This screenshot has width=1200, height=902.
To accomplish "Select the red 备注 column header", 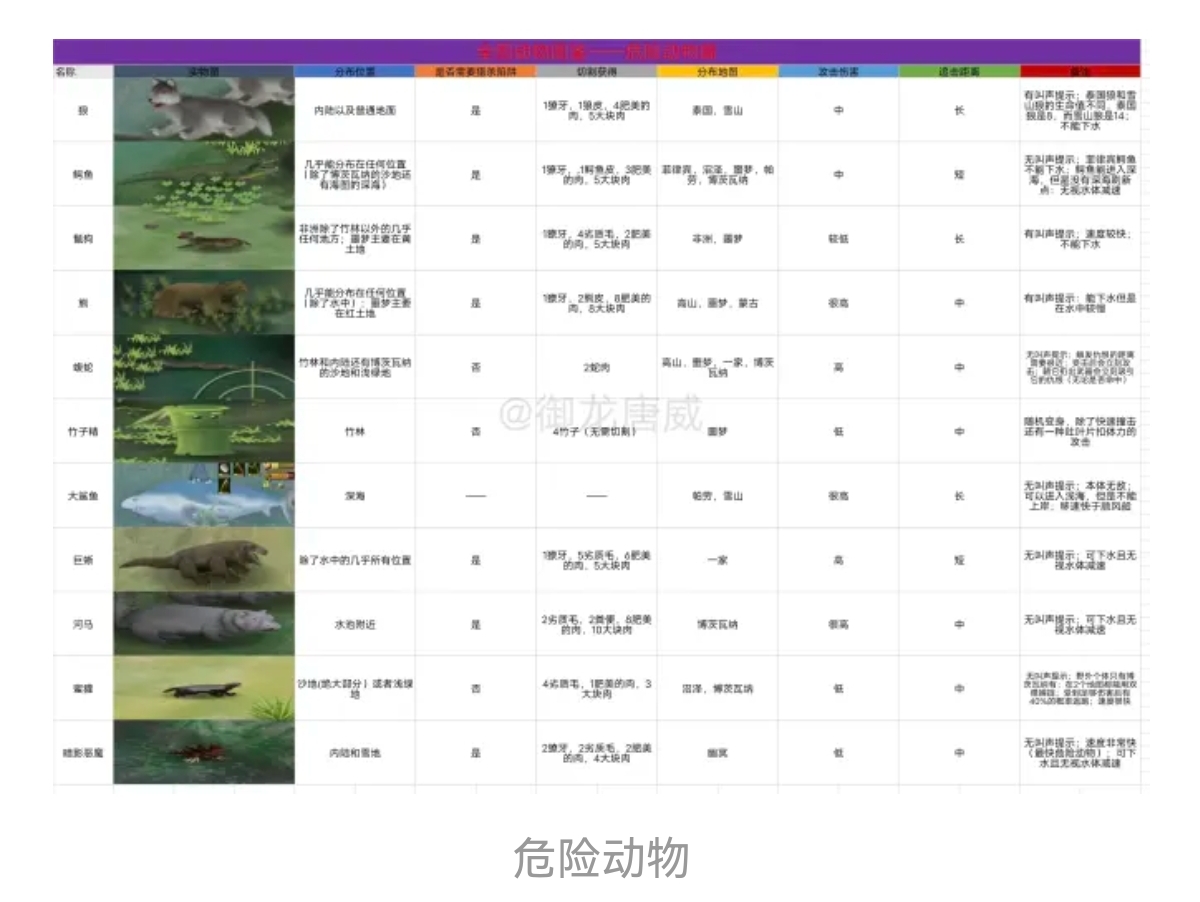I will point(1079,72).
